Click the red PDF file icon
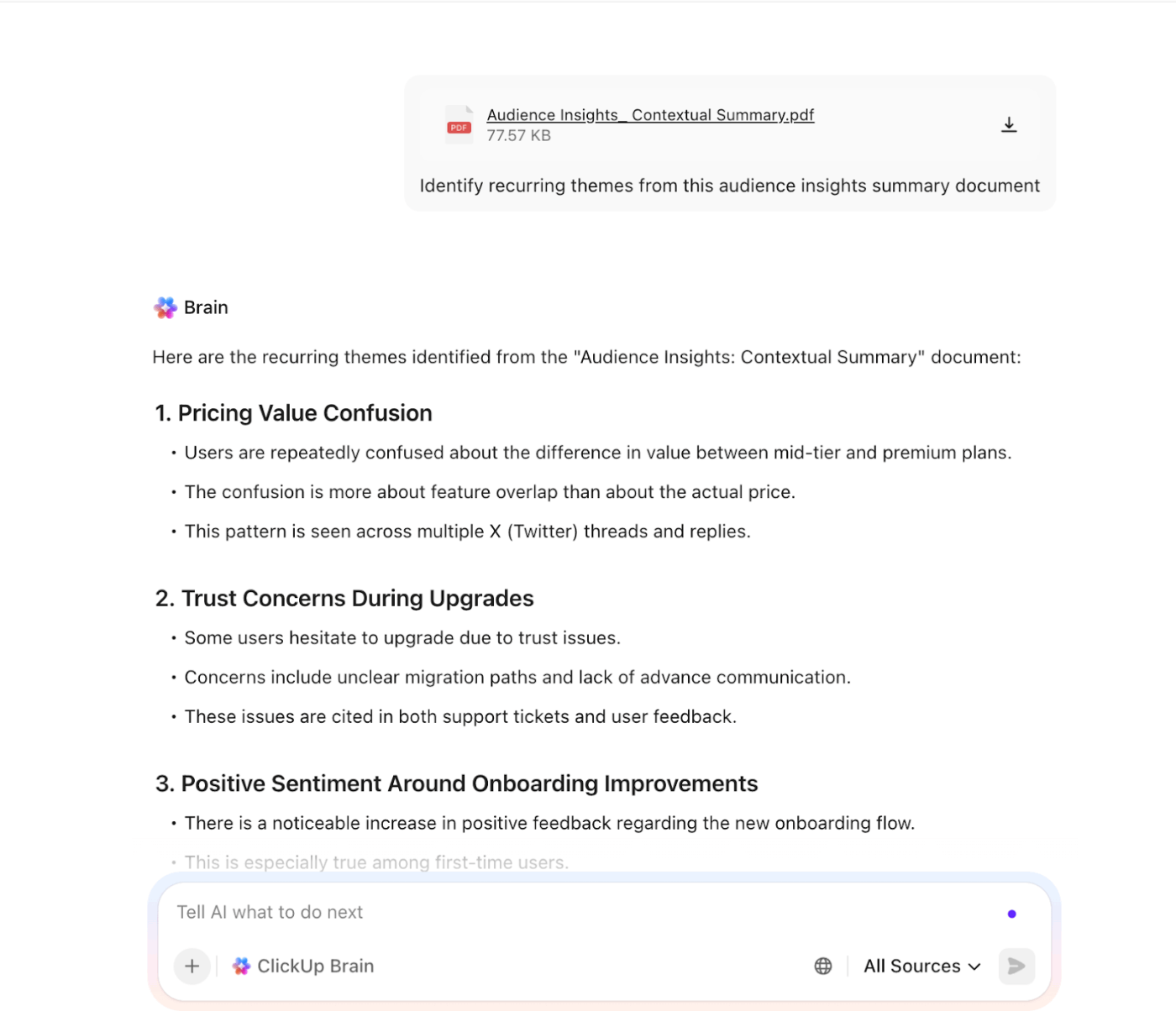Image resolution: width=1176 pixels, height=1027 pixels. (459, 124)
